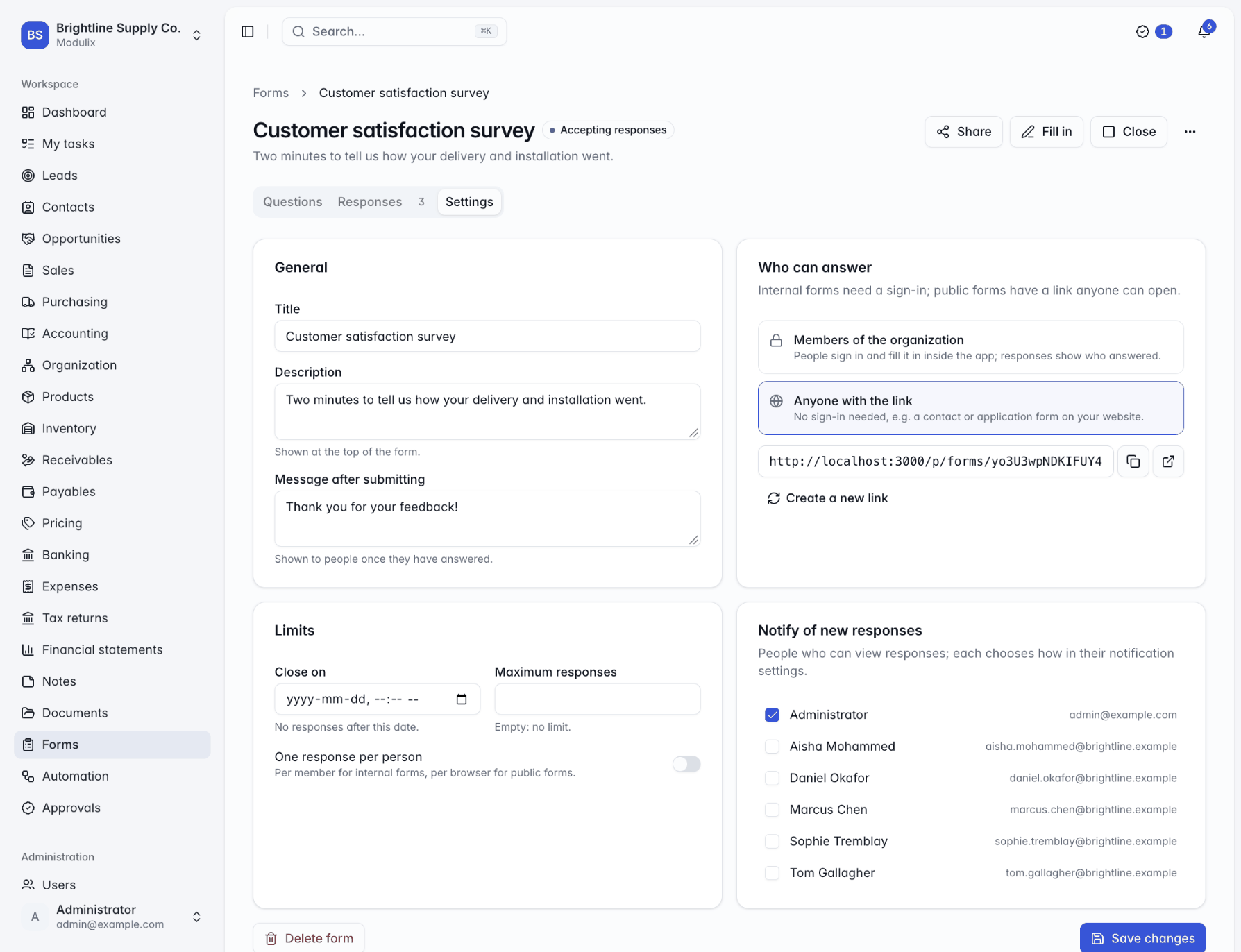Click the Dashboard grid icon
Image resolution: width=1241 pixels, height=952 pixels.
pyautogui.click(x=28, y=112)
